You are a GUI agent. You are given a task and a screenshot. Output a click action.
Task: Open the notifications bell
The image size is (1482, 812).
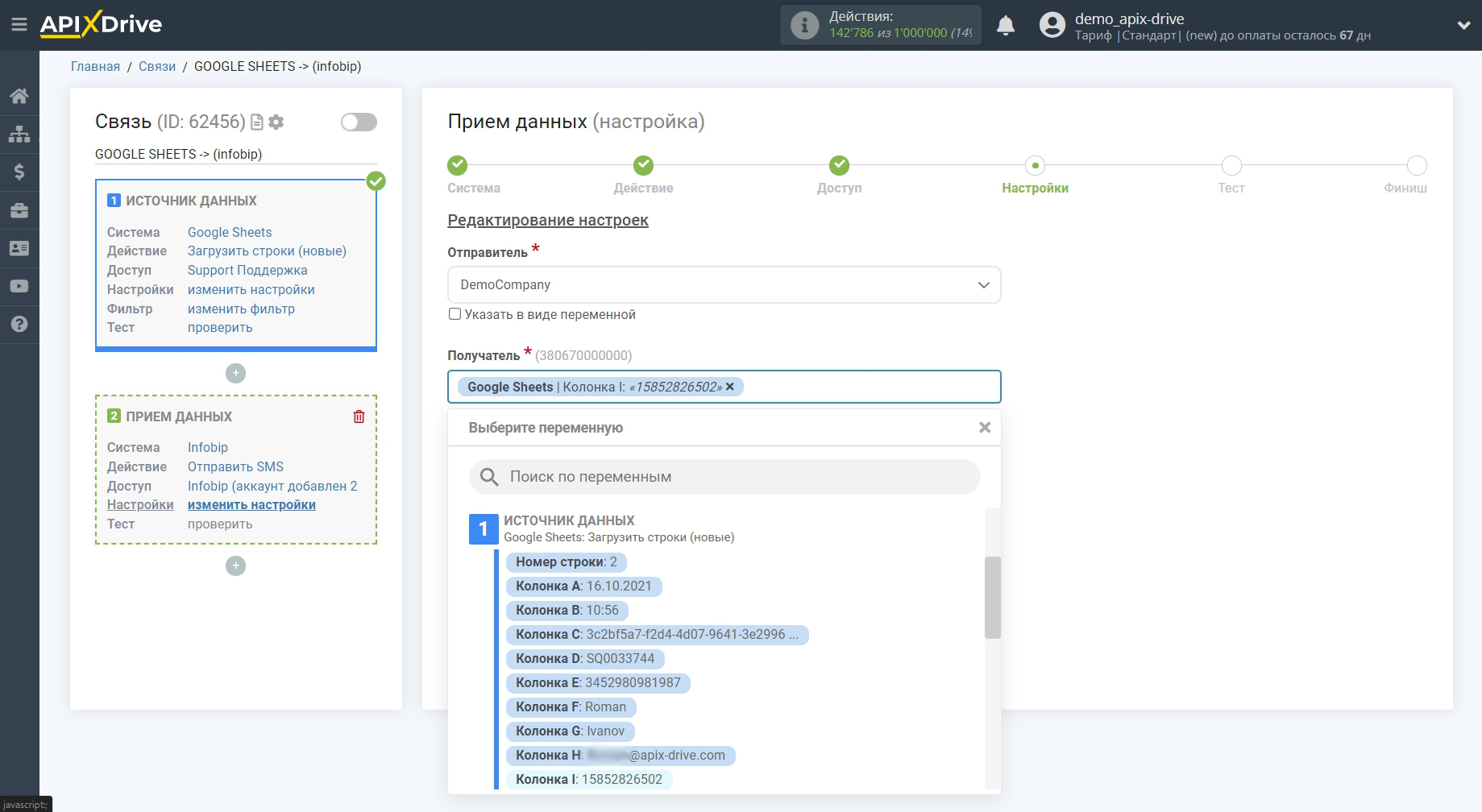tap(1006, 26)
